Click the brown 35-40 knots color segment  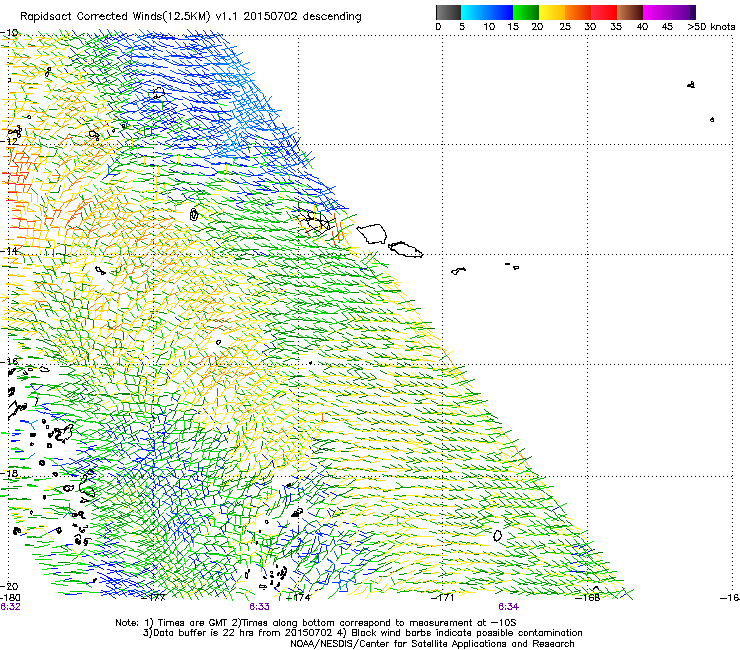[x=630, y=12]
